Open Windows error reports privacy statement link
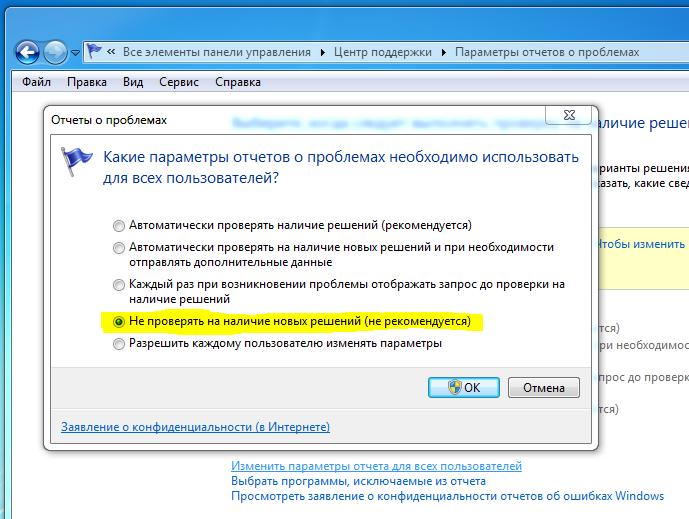The image size is (689, 519). (x=448, y=496)
